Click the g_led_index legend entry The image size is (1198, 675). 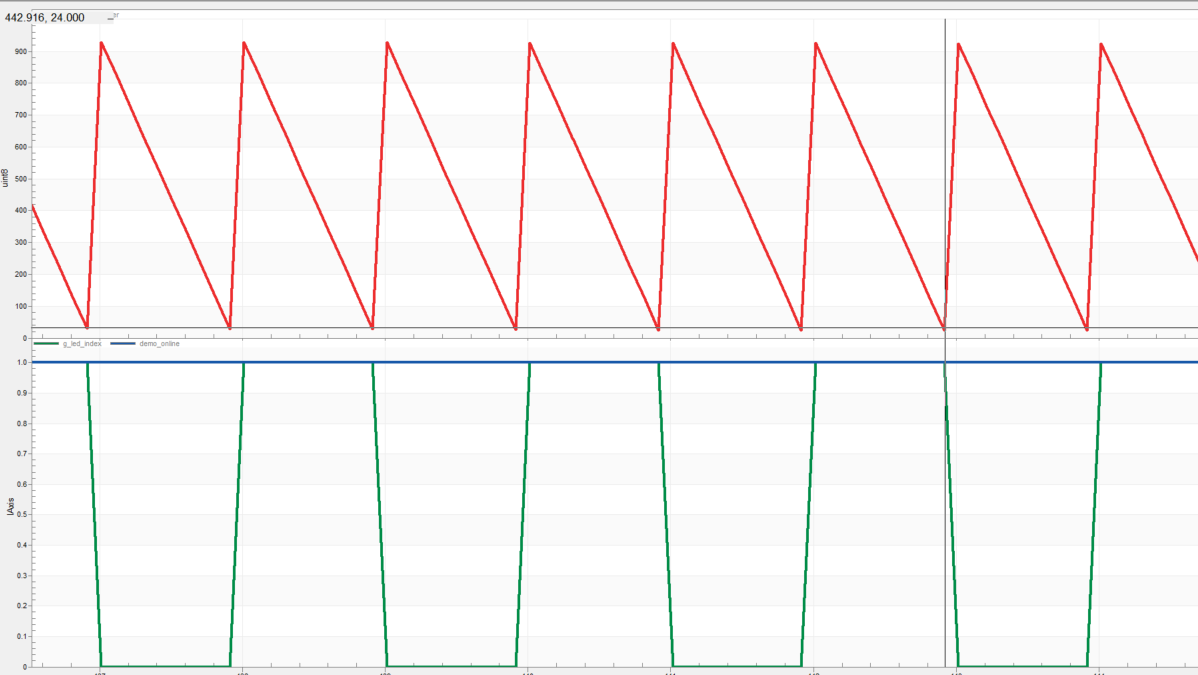point(82,343)
